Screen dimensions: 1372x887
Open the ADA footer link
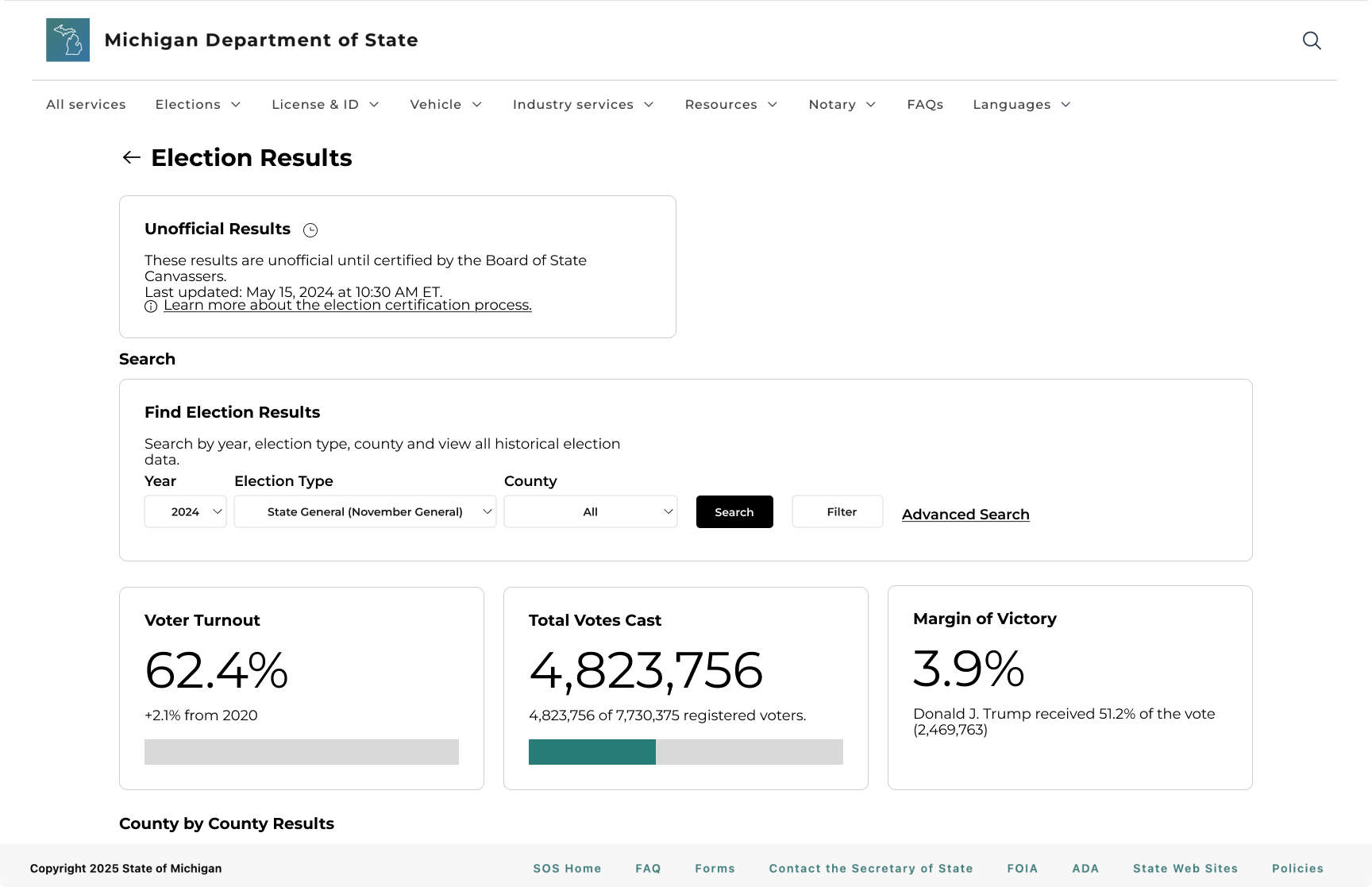point(1085,869)
